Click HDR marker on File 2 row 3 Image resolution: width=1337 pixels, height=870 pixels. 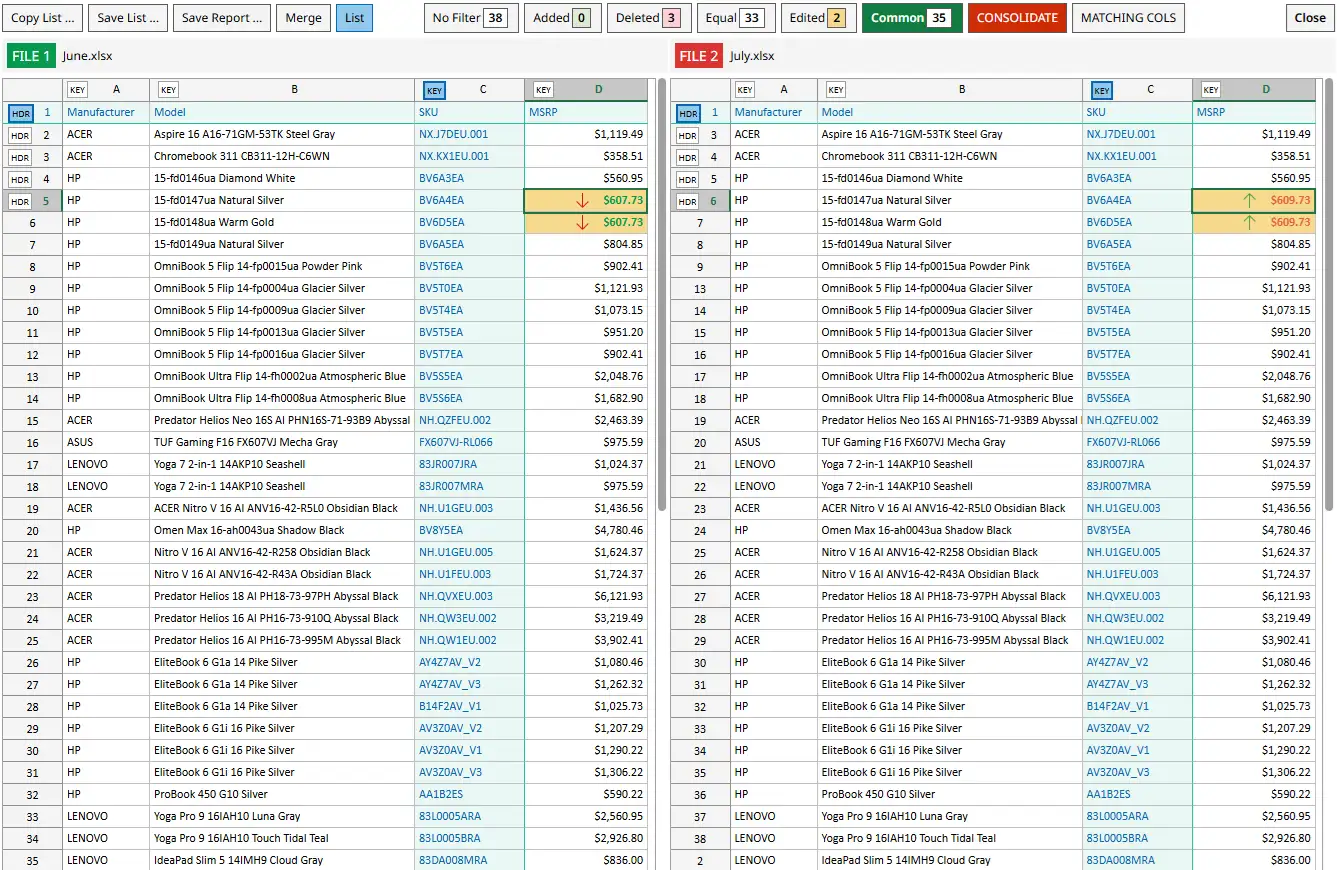point(688,135)
